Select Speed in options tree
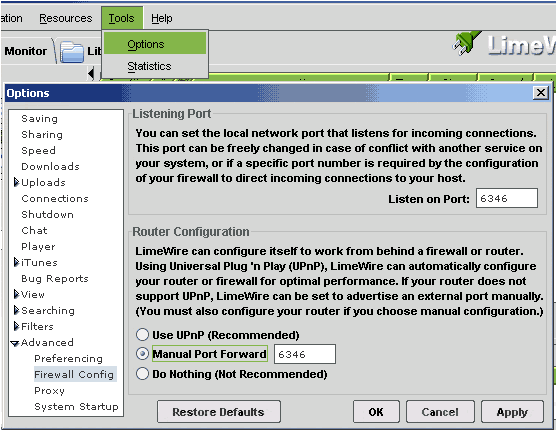This screenshot has width=557, height=431. tap(38, 151)
